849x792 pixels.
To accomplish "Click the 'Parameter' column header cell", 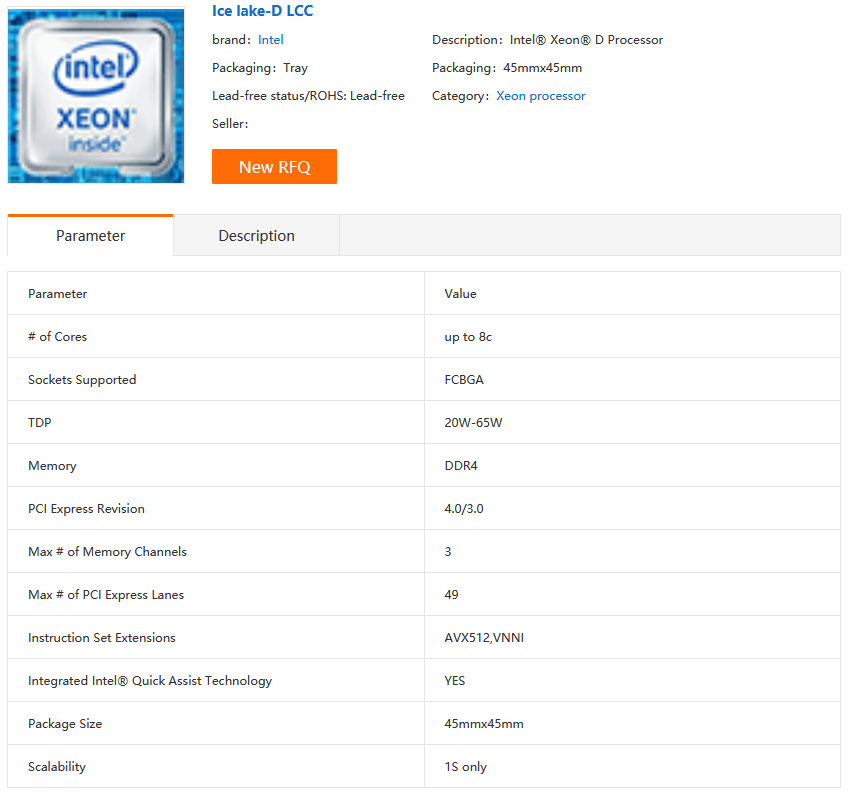I will click(216, 293).
